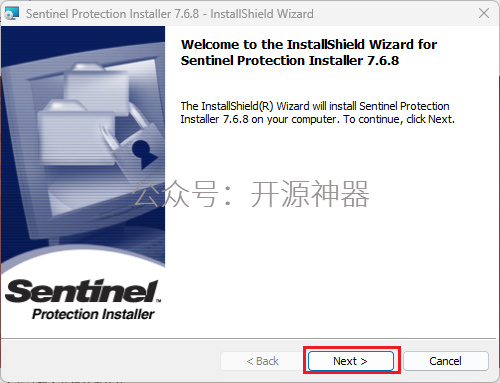
Task: Click the monitor stand graphic in banner
Action: [90, 237]
